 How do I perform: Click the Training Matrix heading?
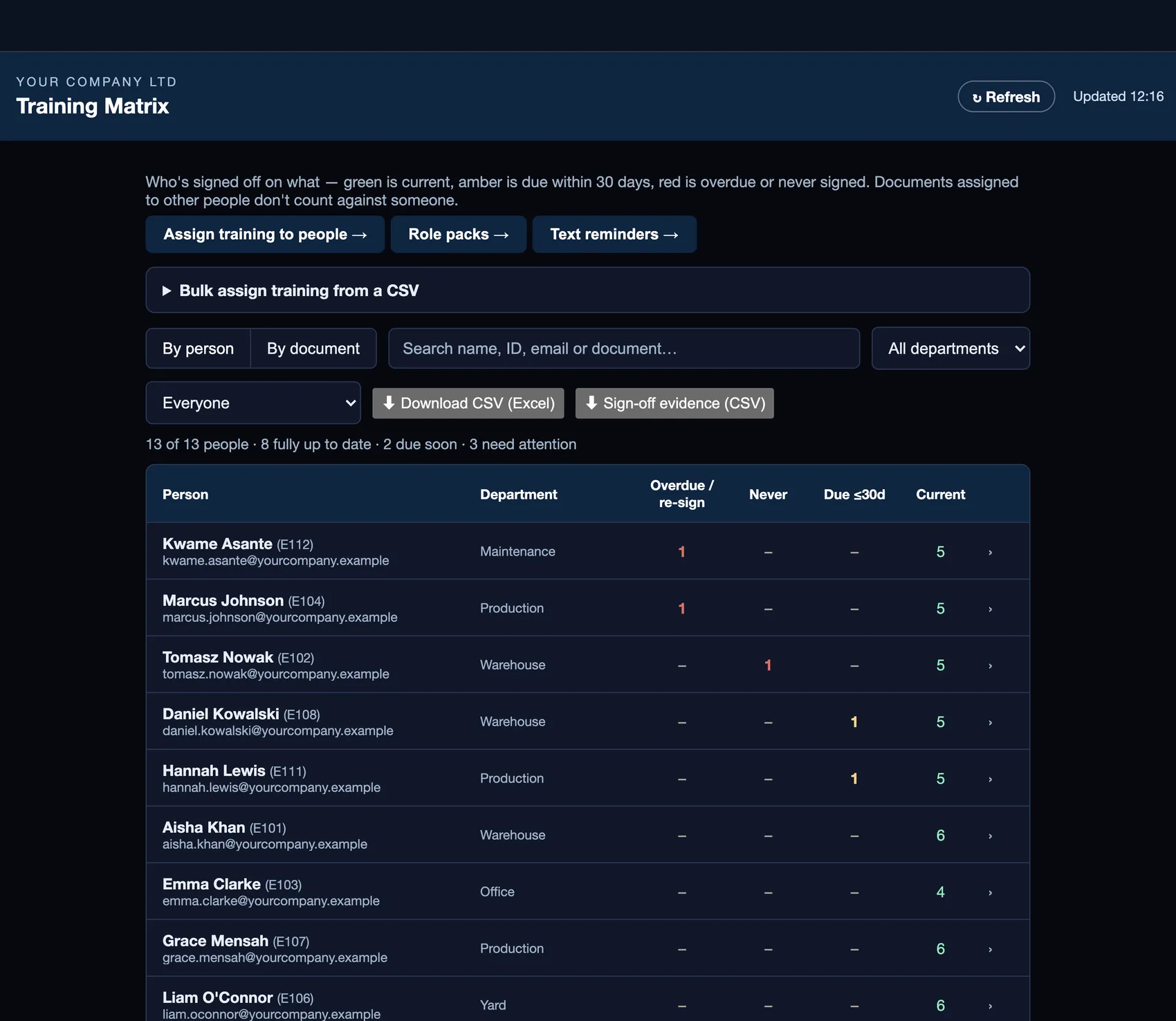tap(93, 106)
